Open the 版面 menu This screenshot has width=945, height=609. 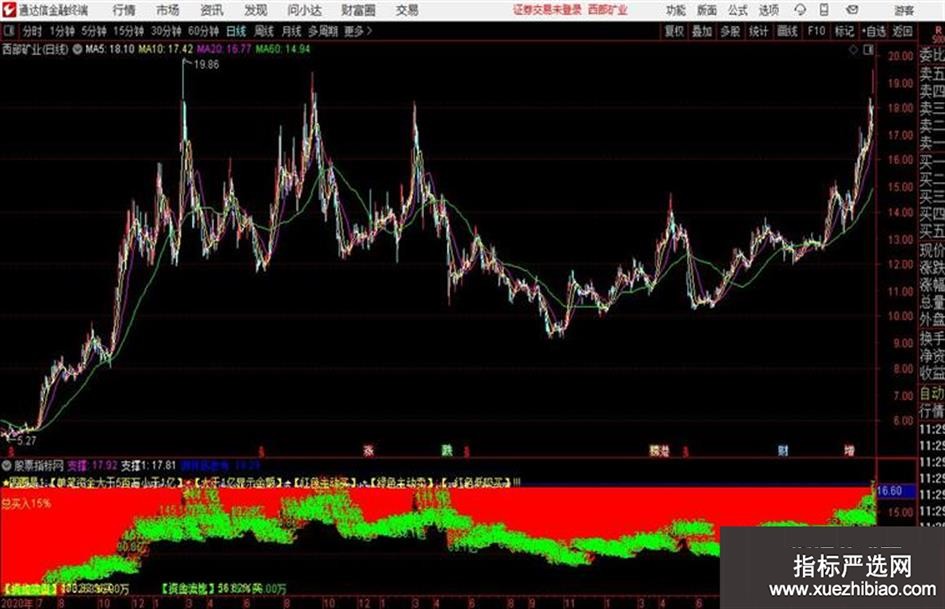pyautogui.click(x=707, y=10)
